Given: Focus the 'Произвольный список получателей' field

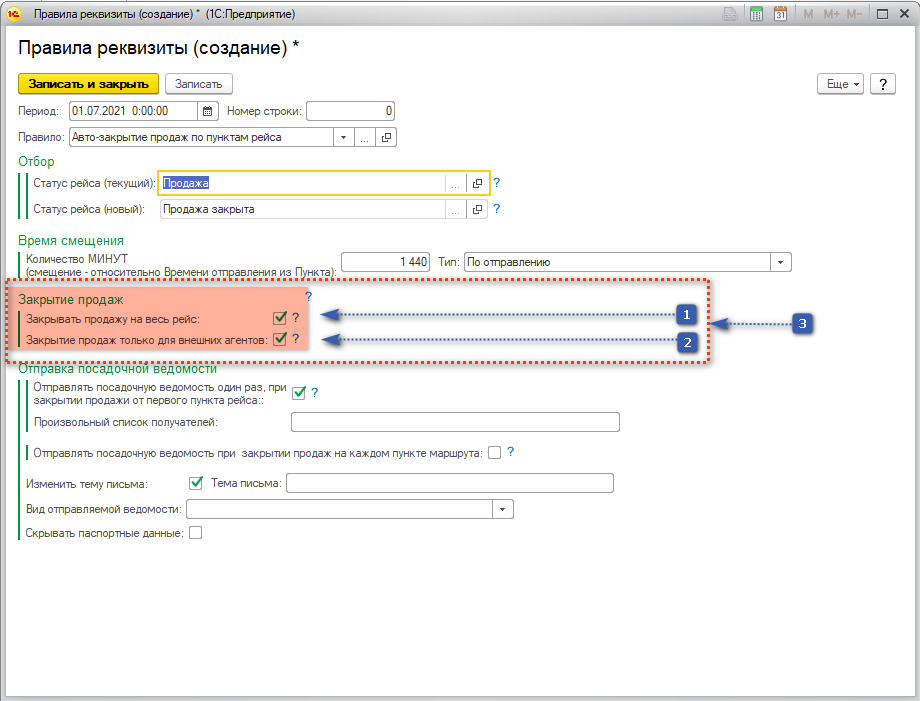Looking at the screenshot, I should (x=455, y=422).
